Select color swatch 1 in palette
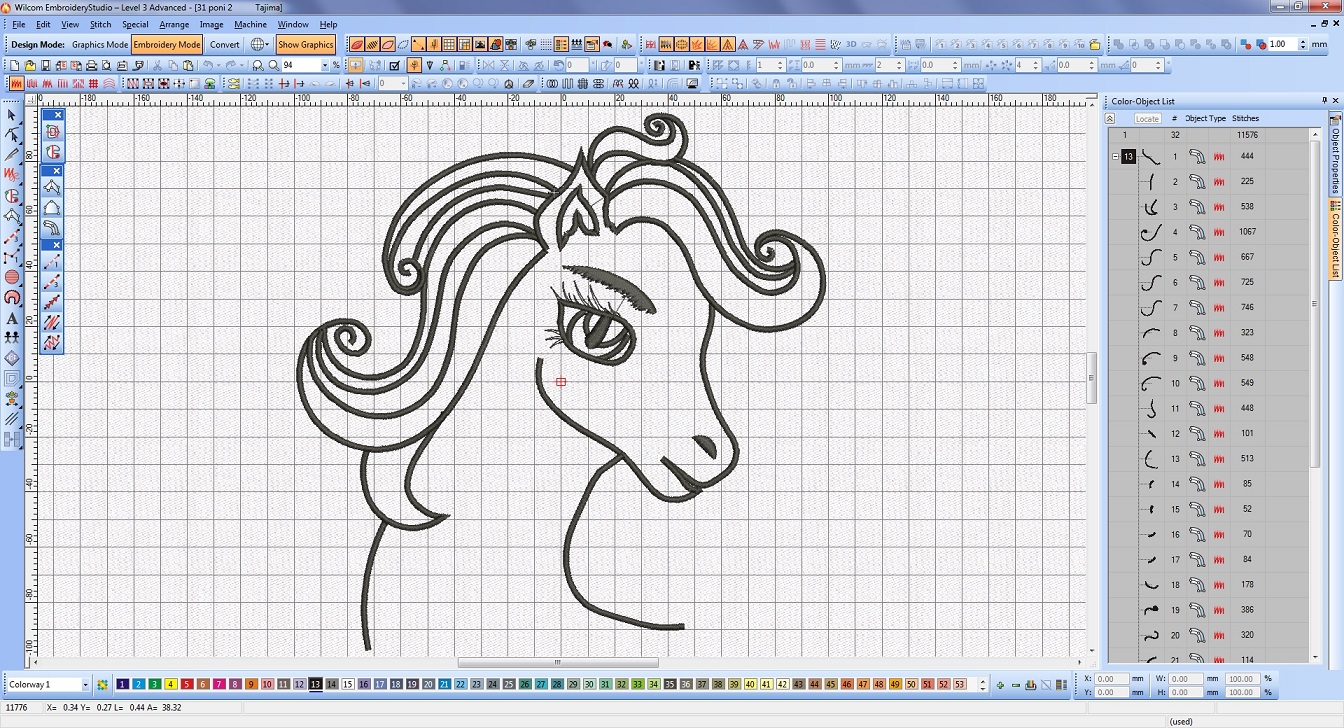 pos(123,685)
